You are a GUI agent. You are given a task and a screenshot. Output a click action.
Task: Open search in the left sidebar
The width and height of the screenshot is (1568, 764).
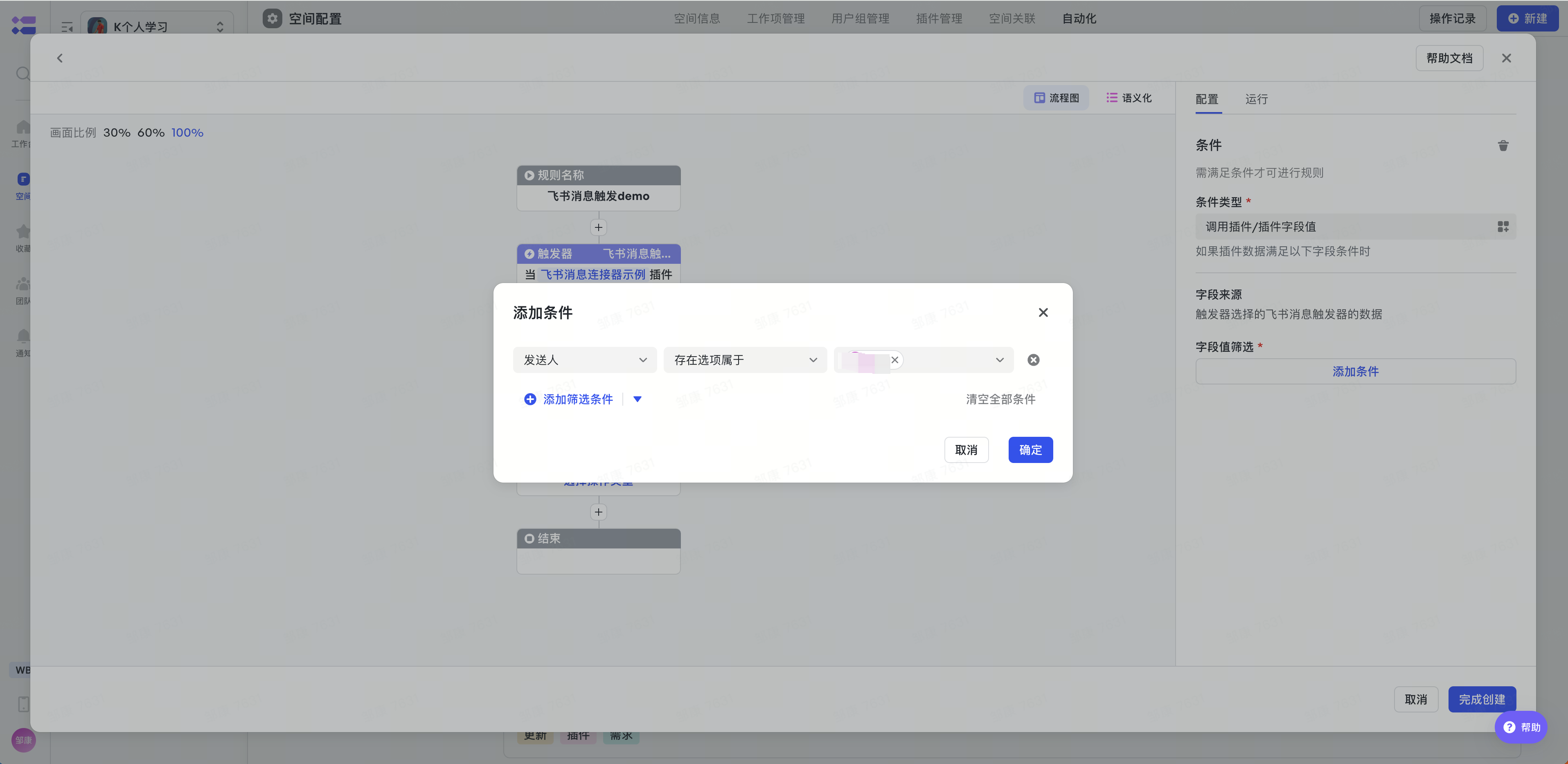tap(23, 74)
